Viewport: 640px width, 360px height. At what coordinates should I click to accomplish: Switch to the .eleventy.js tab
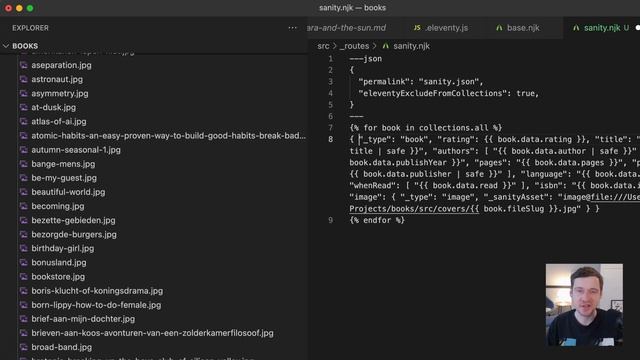click(x=446, y=28)
